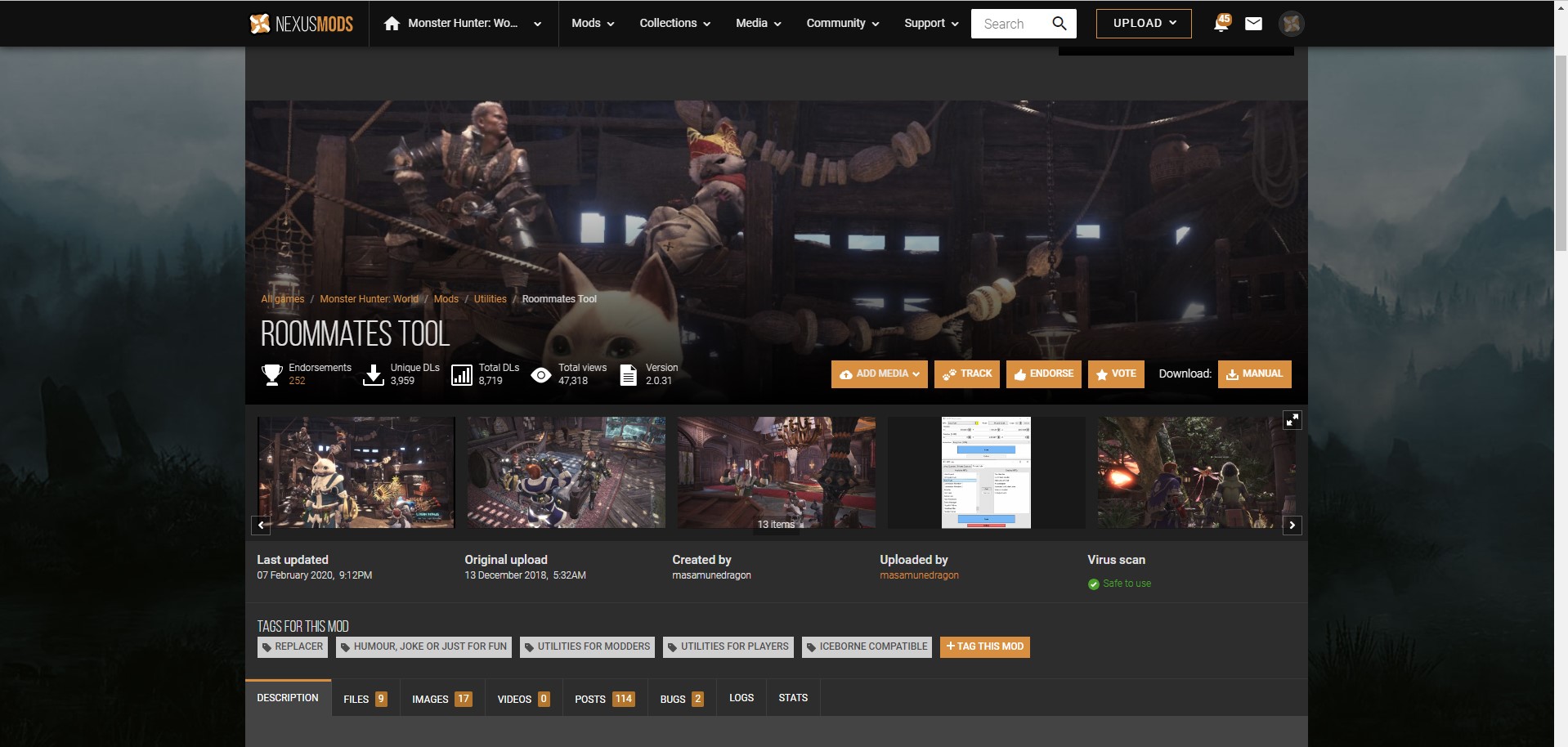Click the search magnifier icon

[x=1060, y=24]
